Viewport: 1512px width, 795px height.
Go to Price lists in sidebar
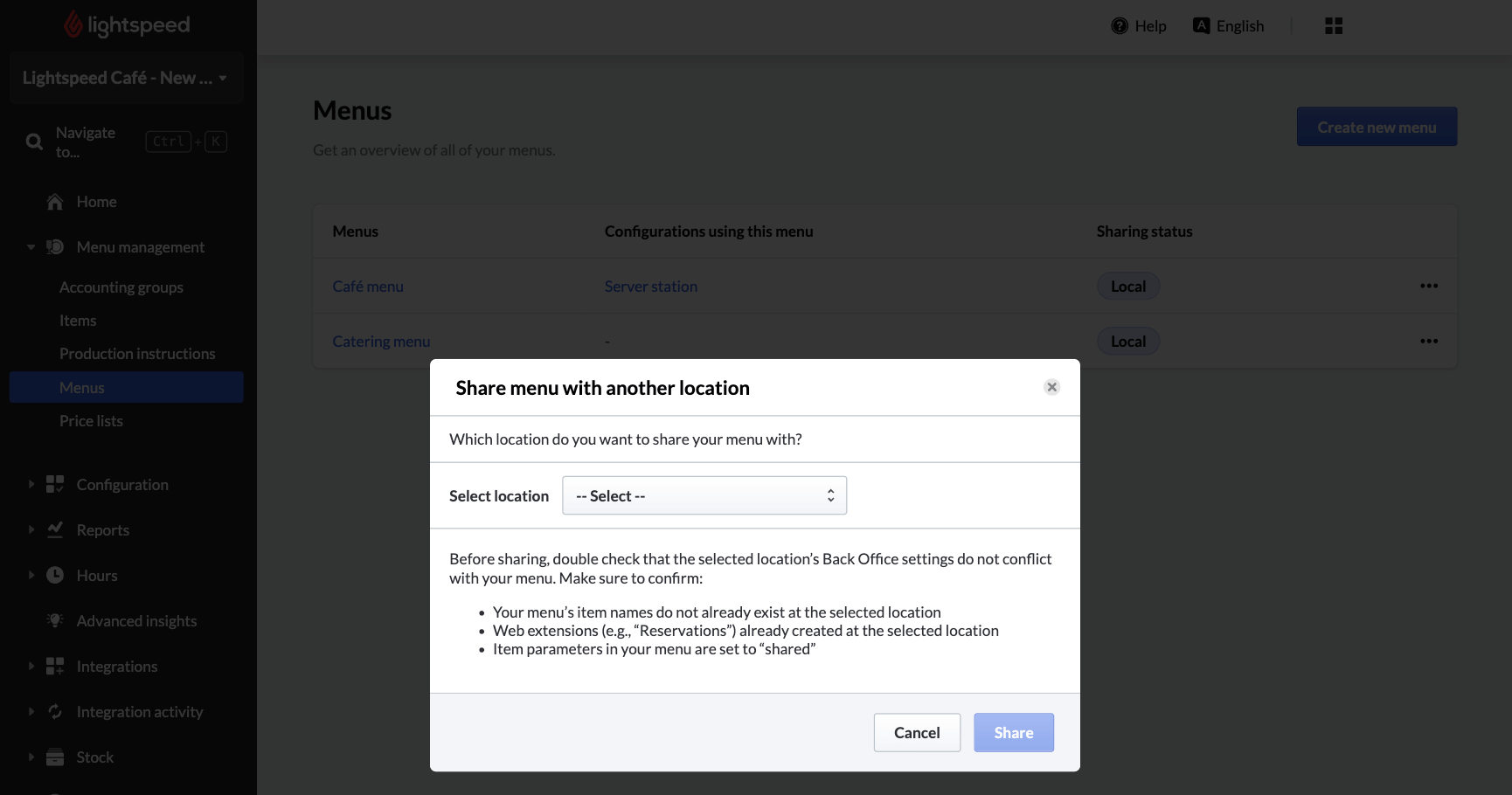(x=91, y=421)
